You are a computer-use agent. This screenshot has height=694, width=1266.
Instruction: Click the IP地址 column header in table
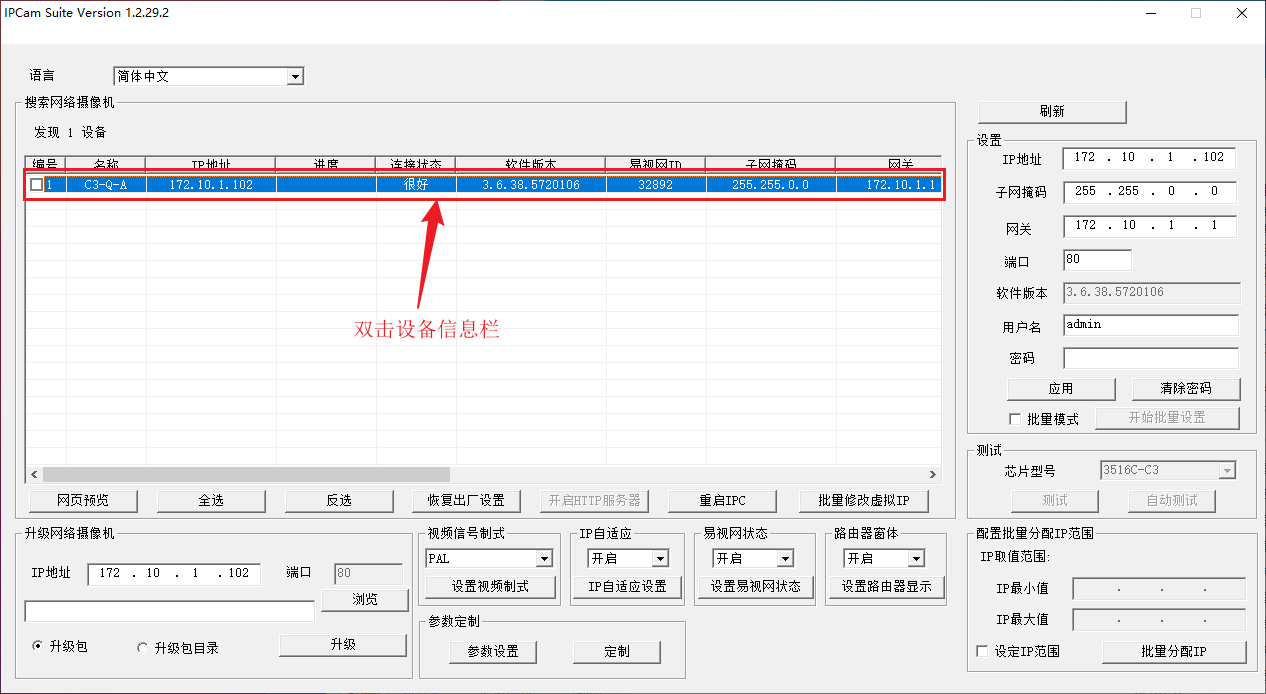click(211, 163)
